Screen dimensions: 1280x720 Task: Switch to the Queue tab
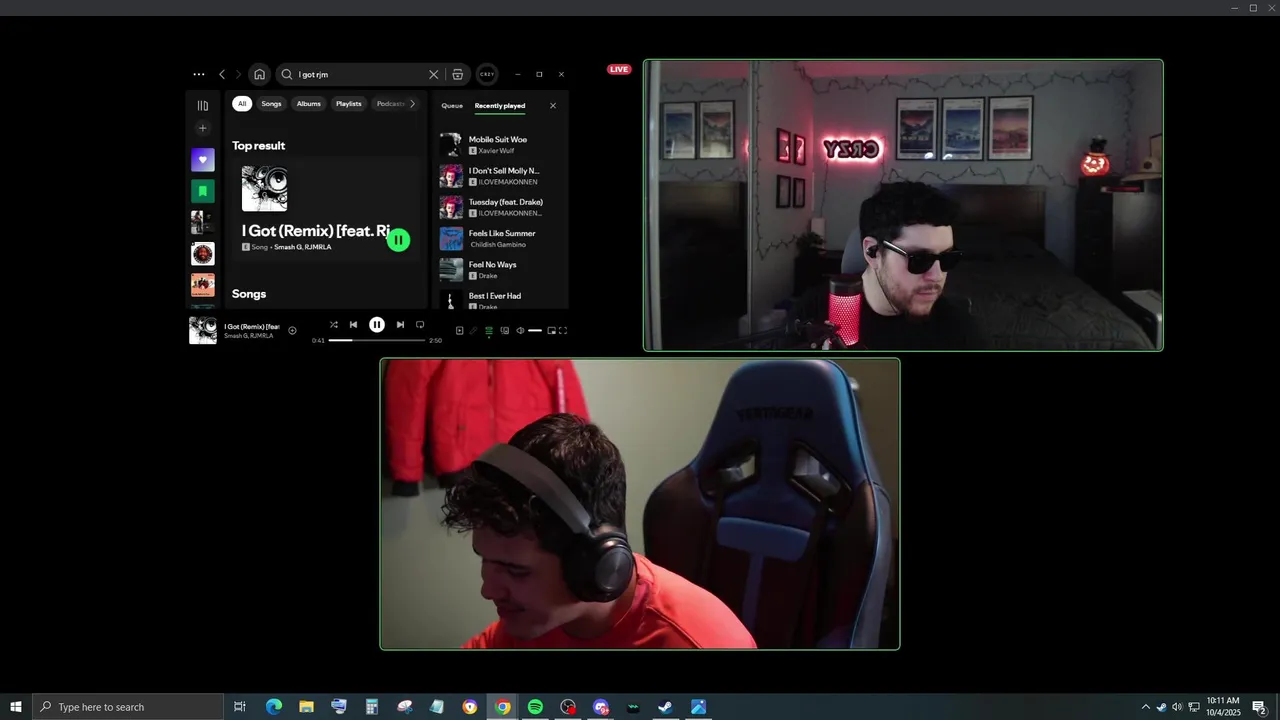pyautogui.click(x=452, y=106)
